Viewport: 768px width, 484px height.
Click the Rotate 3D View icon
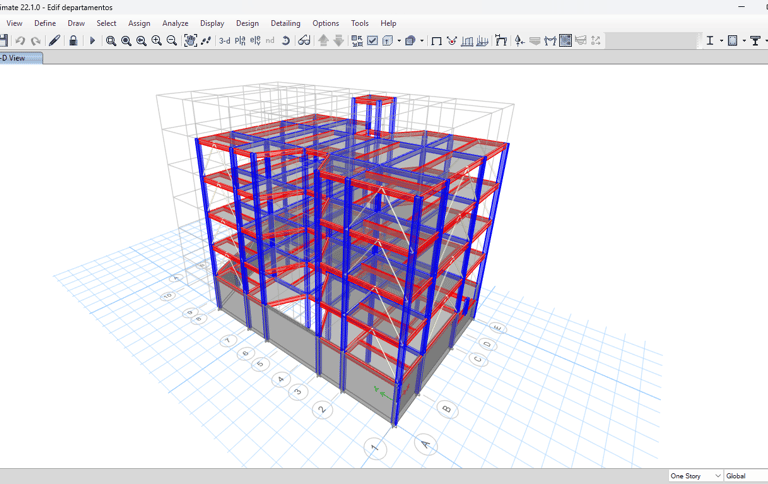coord(286,41)
